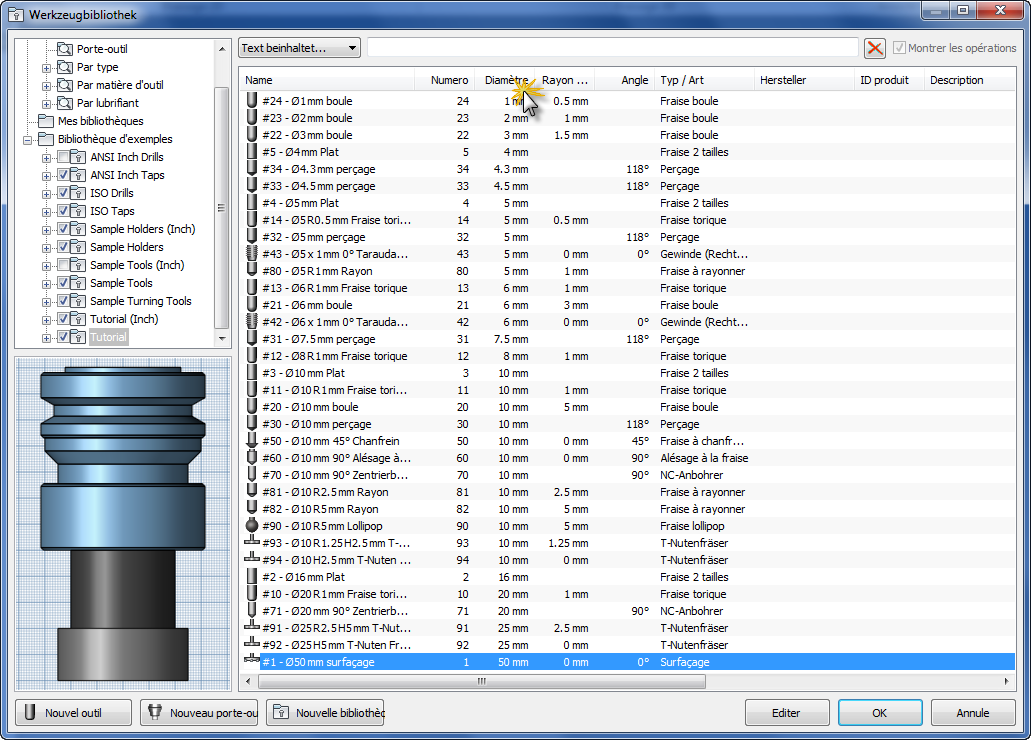
Task: Toggle the Tutorial (Inch) checkbox
Action: pyautogui.click(x=63, y=318)
